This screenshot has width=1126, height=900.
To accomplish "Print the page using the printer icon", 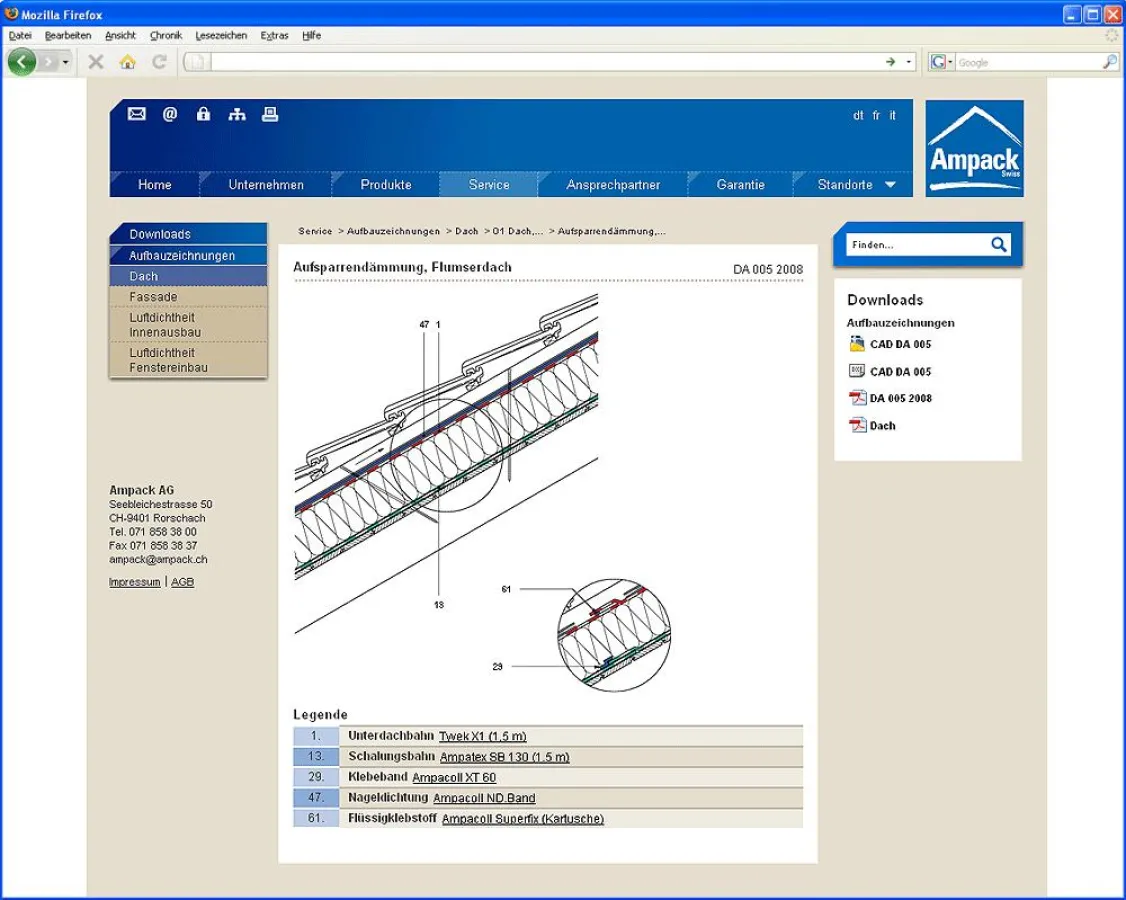I will click(270, 114).
